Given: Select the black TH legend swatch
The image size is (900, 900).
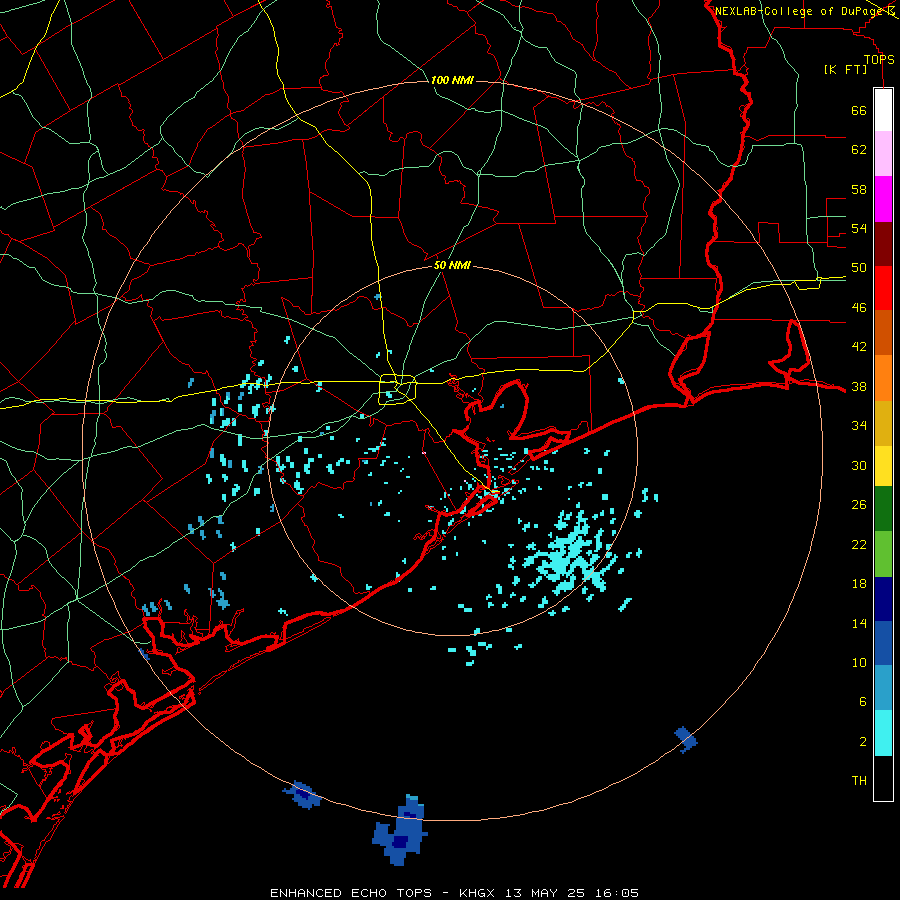Looking at the screenshot, I should point(883,778).
